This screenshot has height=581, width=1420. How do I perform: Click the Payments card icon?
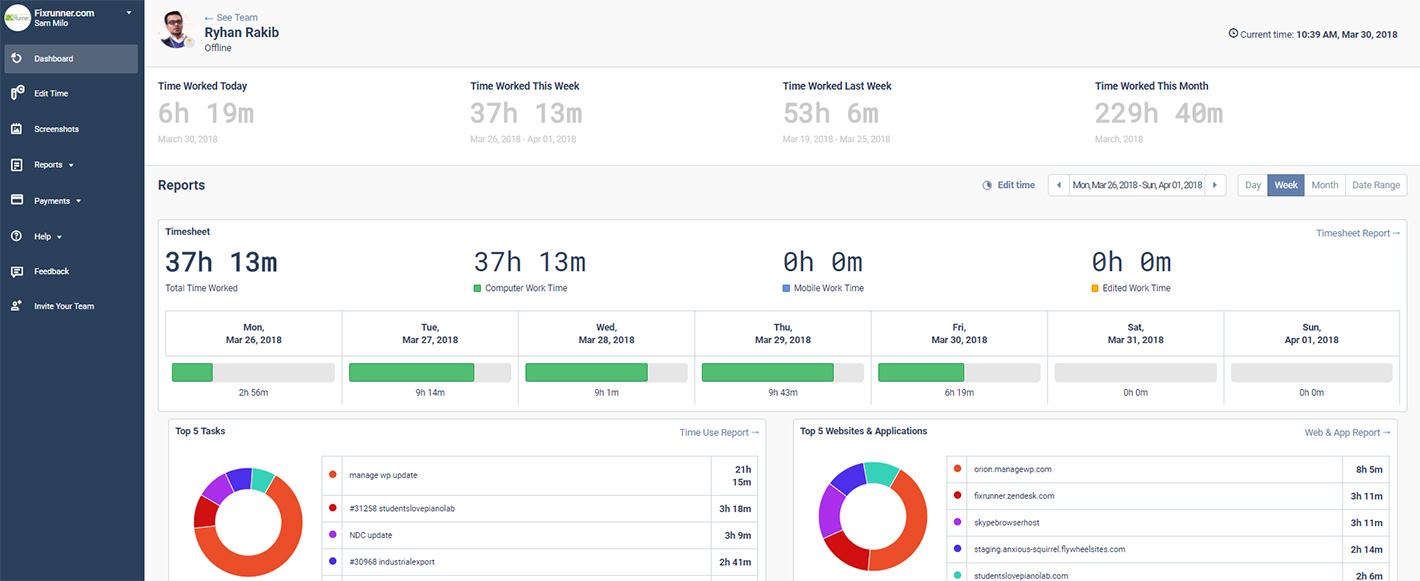17,200
